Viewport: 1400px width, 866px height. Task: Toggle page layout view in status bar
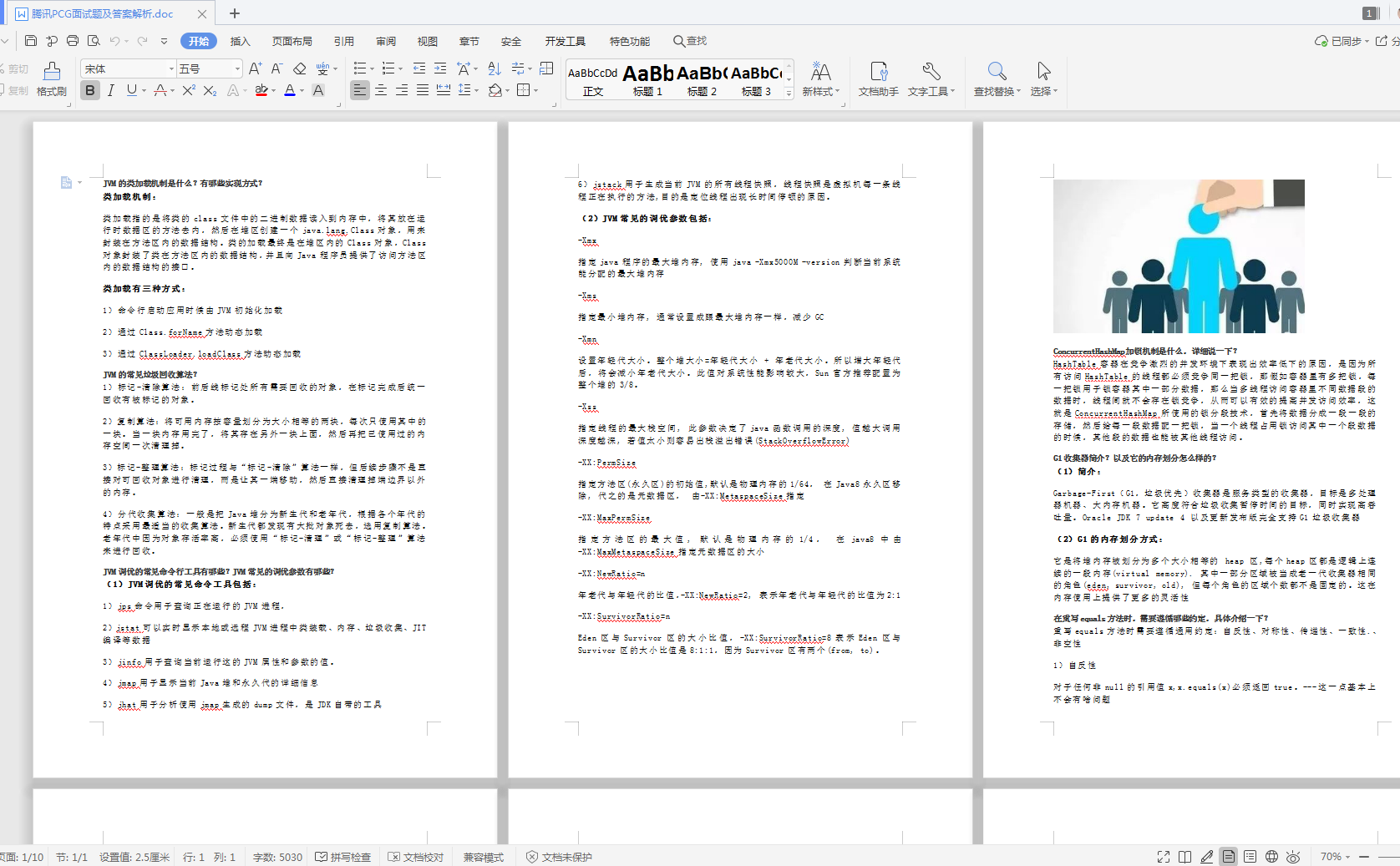coord(1229,857)
